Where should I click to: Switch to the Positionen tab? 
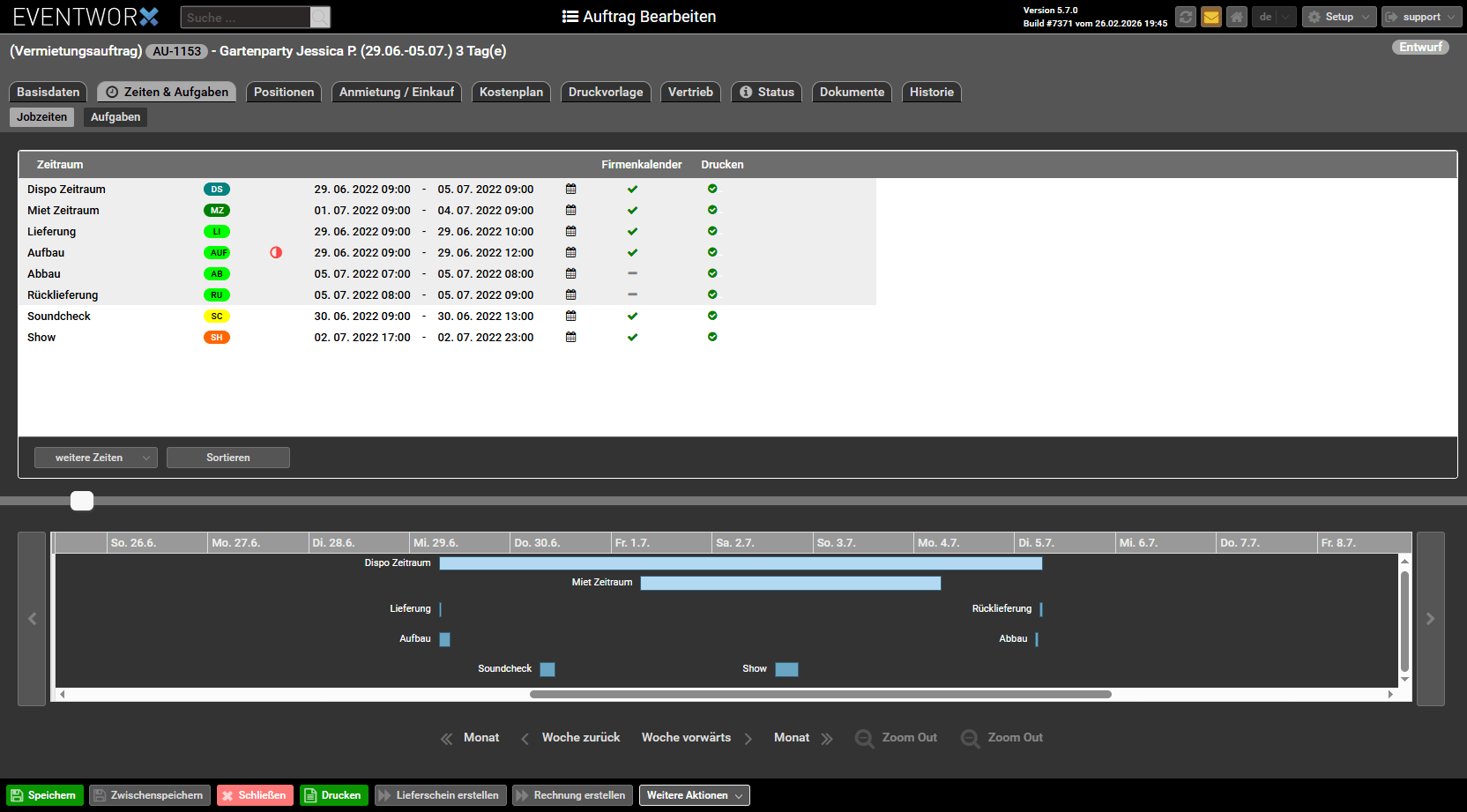[x=283, y=92]
